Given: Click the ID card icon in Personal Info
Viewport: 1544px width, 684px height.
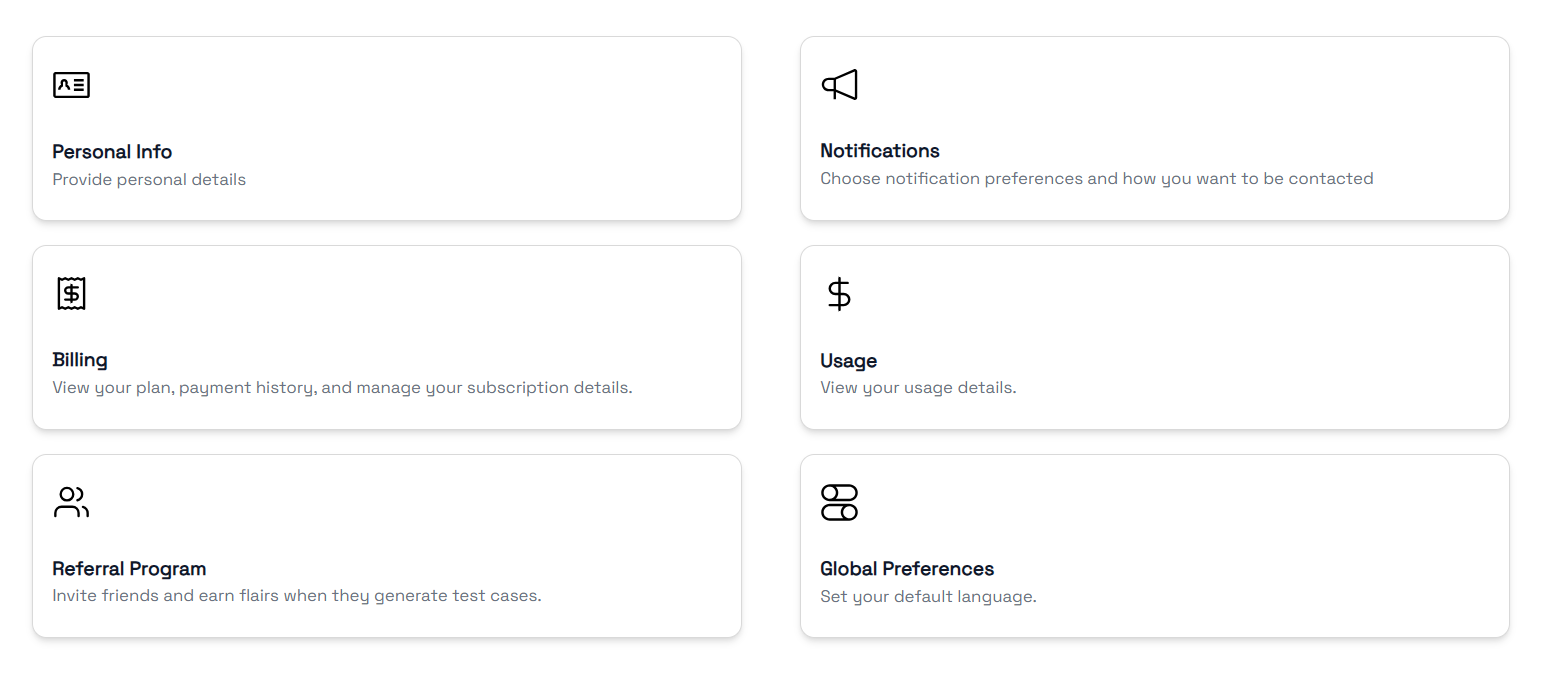Looking at the screenshot, I should point(71,85).
